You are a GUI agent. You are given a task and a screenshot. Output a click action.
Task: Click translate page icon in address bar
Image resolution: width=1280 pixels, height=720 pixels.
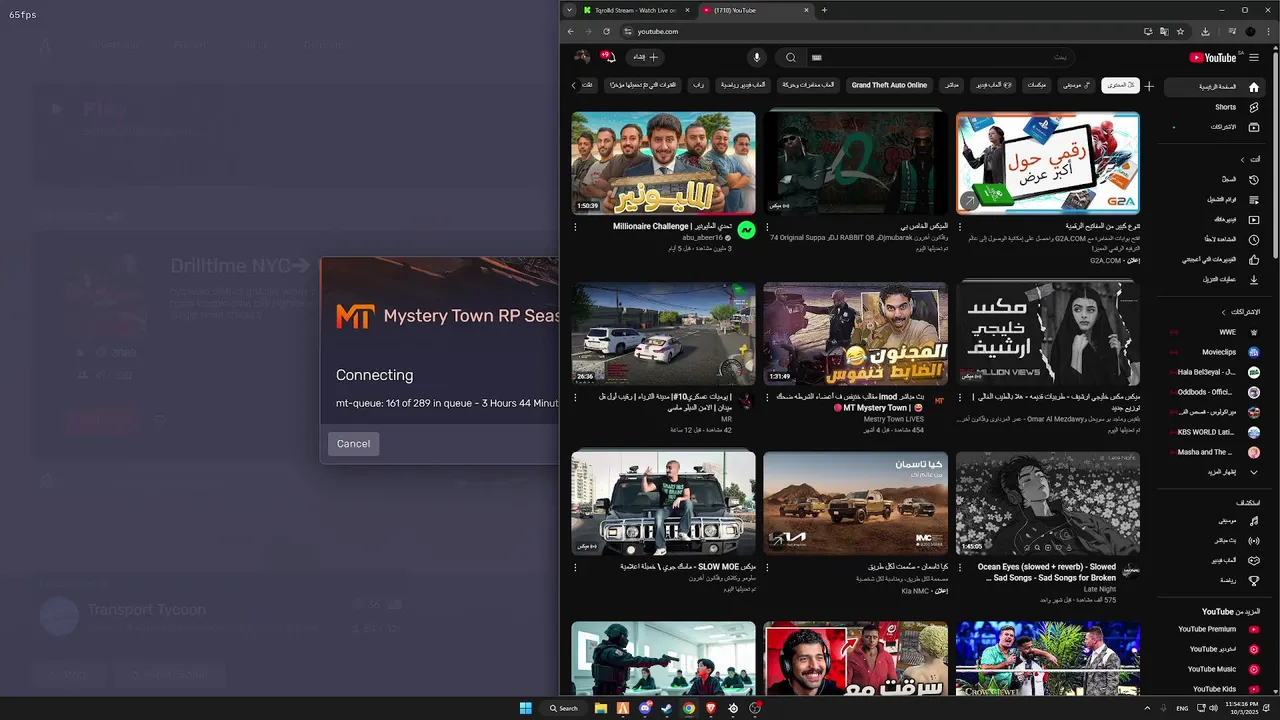coord(1164,31)
